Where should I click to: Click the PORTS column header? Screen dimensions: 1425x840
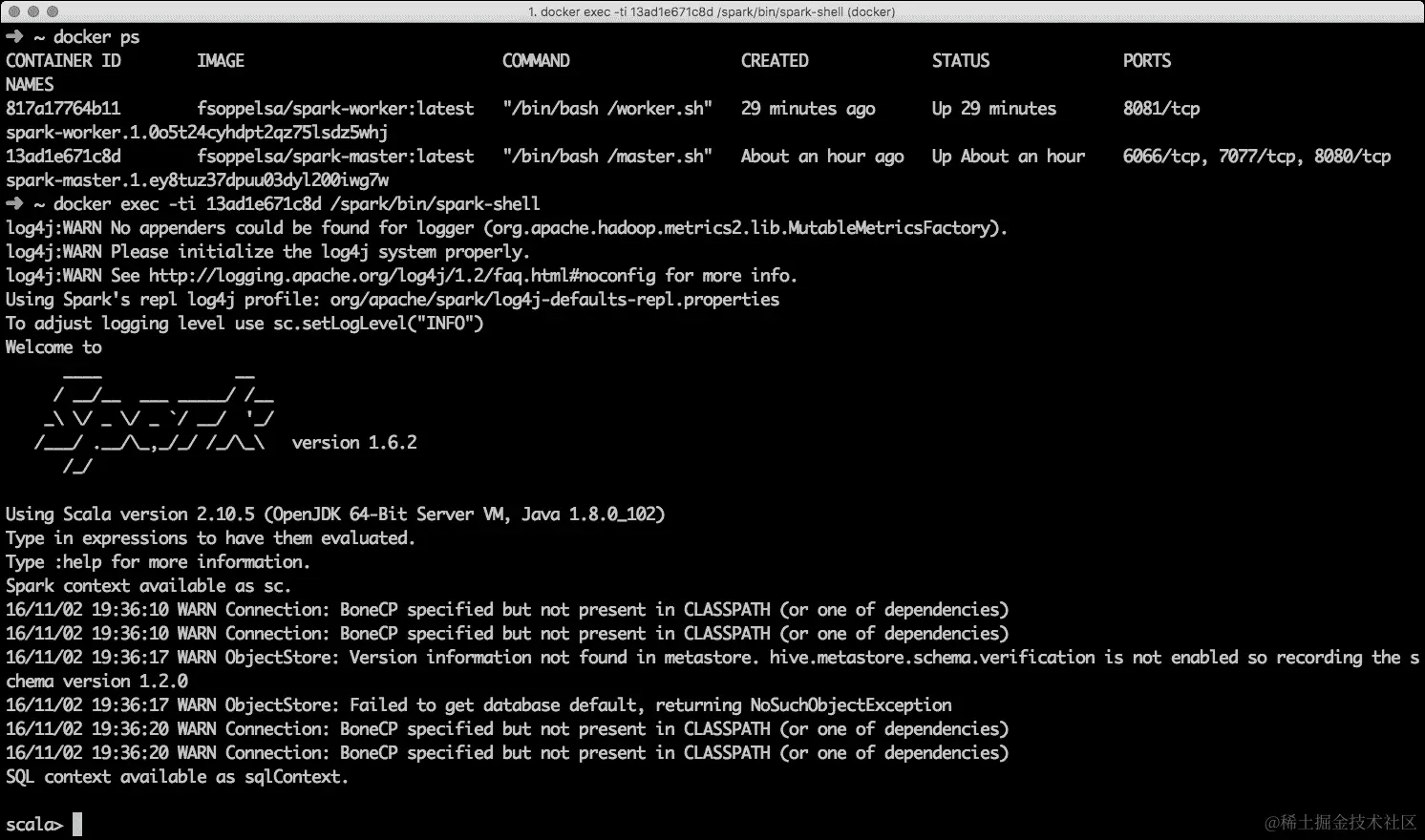point(1147,60)
